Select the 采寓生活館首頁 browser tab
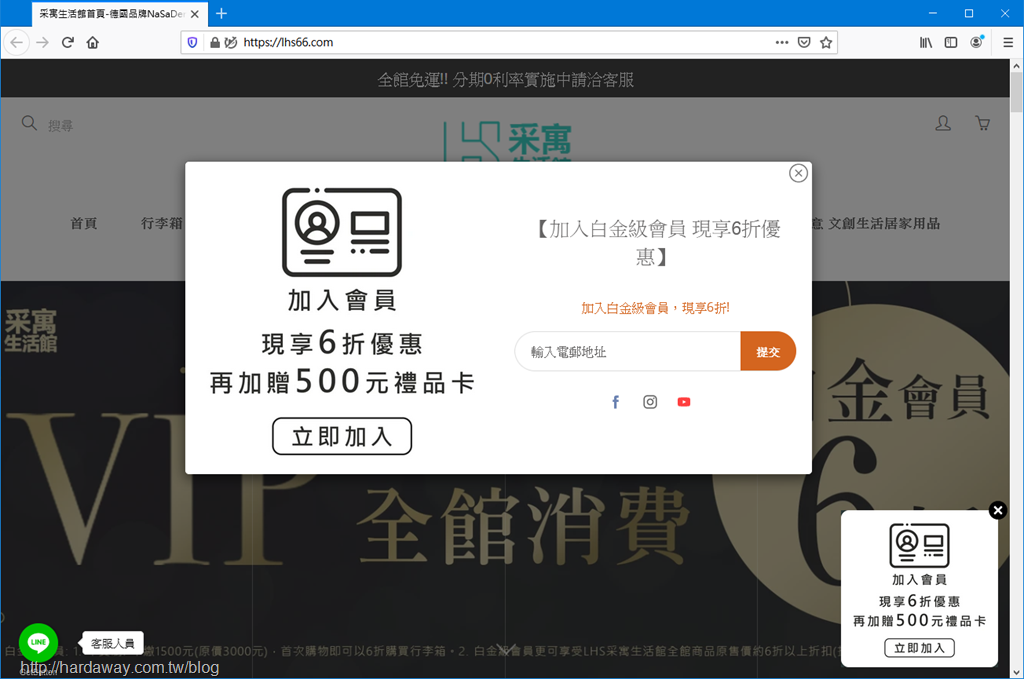 (120, 14)
